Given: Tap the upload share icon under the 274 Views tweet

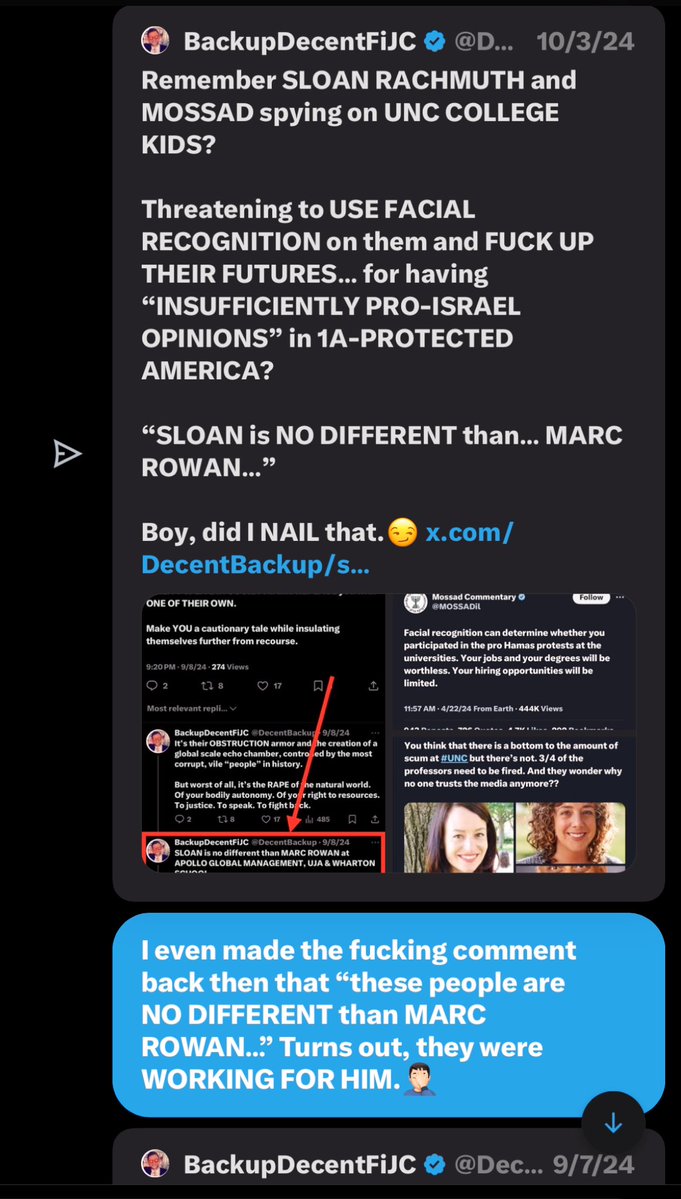Looking at the screenshot, I should click(x=373, y=686).
